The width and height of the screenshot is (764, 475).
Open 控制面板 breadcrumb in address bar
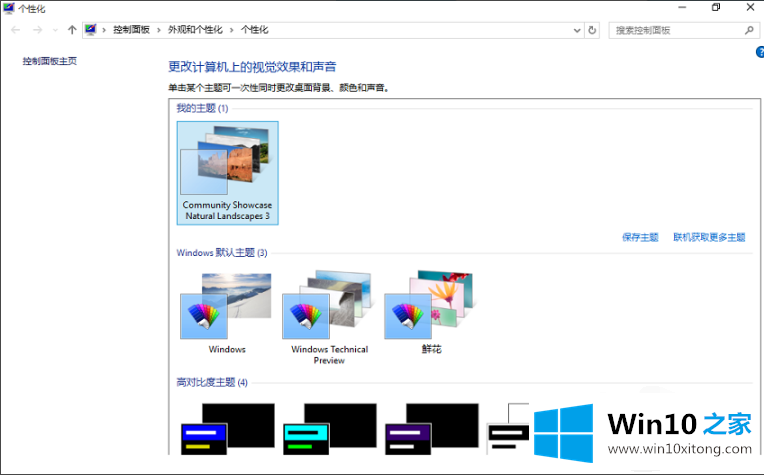point(132,30)
